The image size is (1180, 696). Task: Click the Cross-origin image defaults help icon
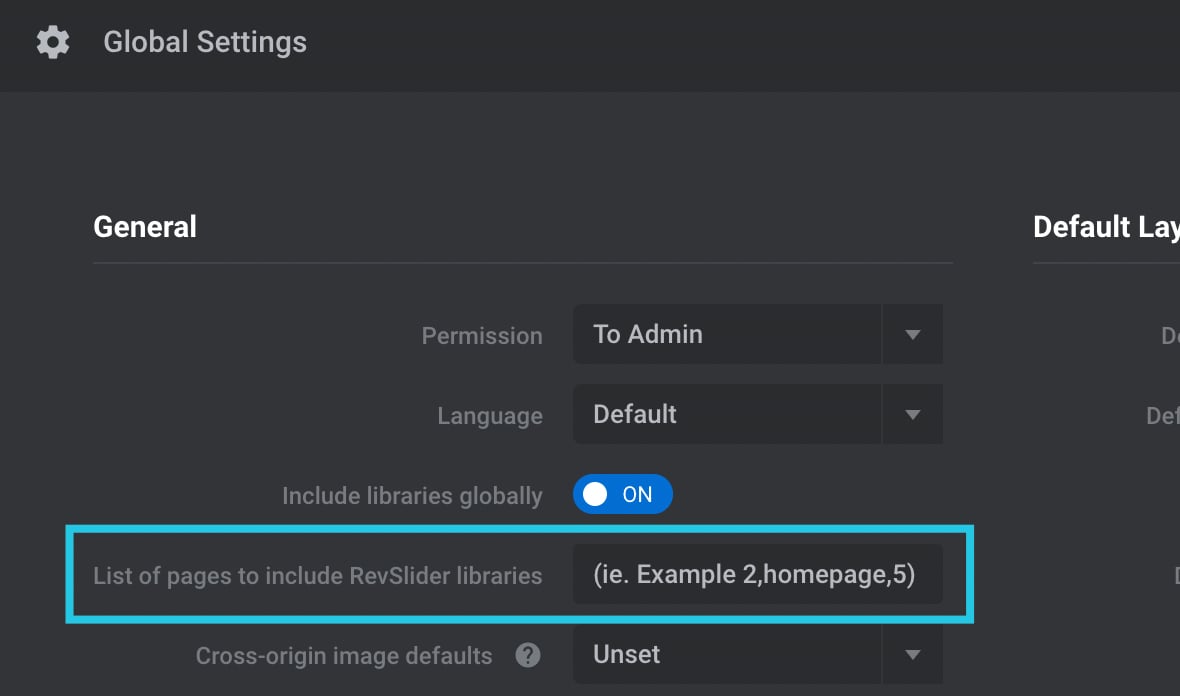(x=528, y=655)
